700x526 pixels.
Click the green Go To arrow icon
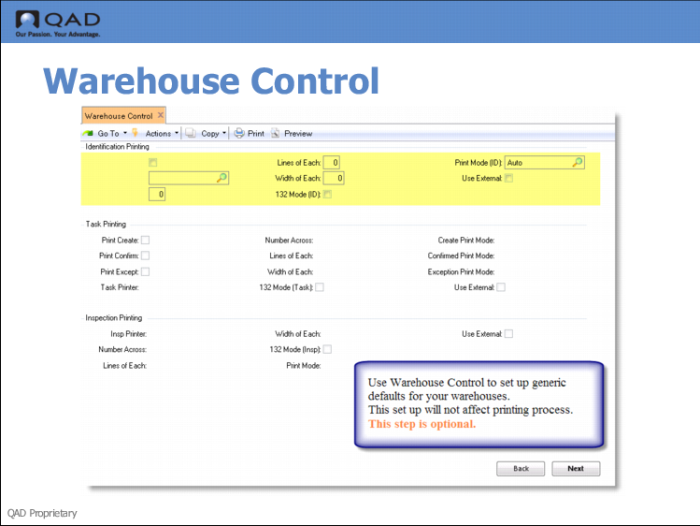point(88,133)
